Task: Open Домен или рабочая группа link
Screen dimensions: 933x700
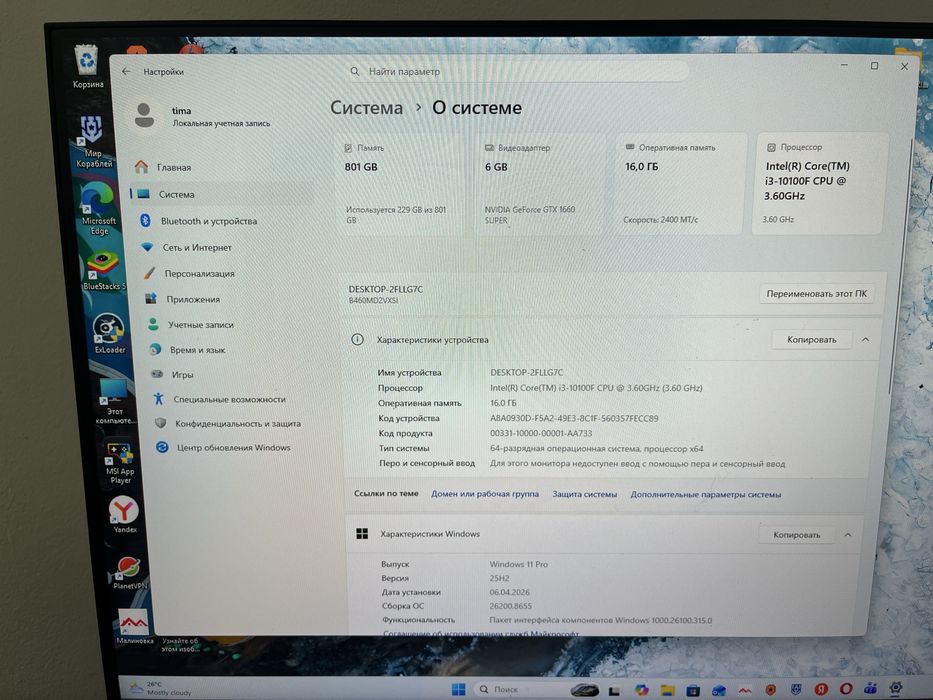Action: point(484,493)
